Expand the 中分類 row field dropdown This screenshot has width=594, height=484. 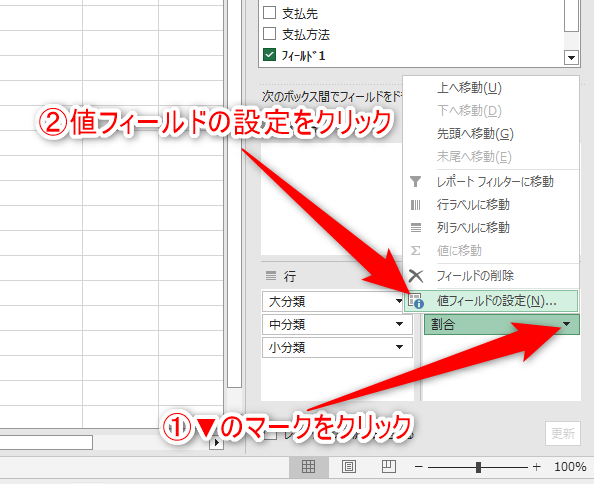click(399, 324)
